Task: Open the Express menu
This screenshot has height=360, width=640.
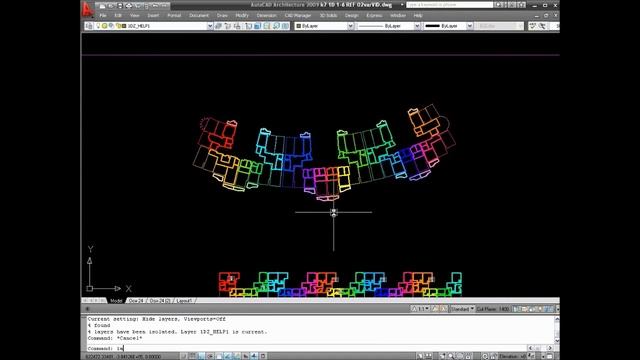Action: pyautogui.click(x=374, y=16)
